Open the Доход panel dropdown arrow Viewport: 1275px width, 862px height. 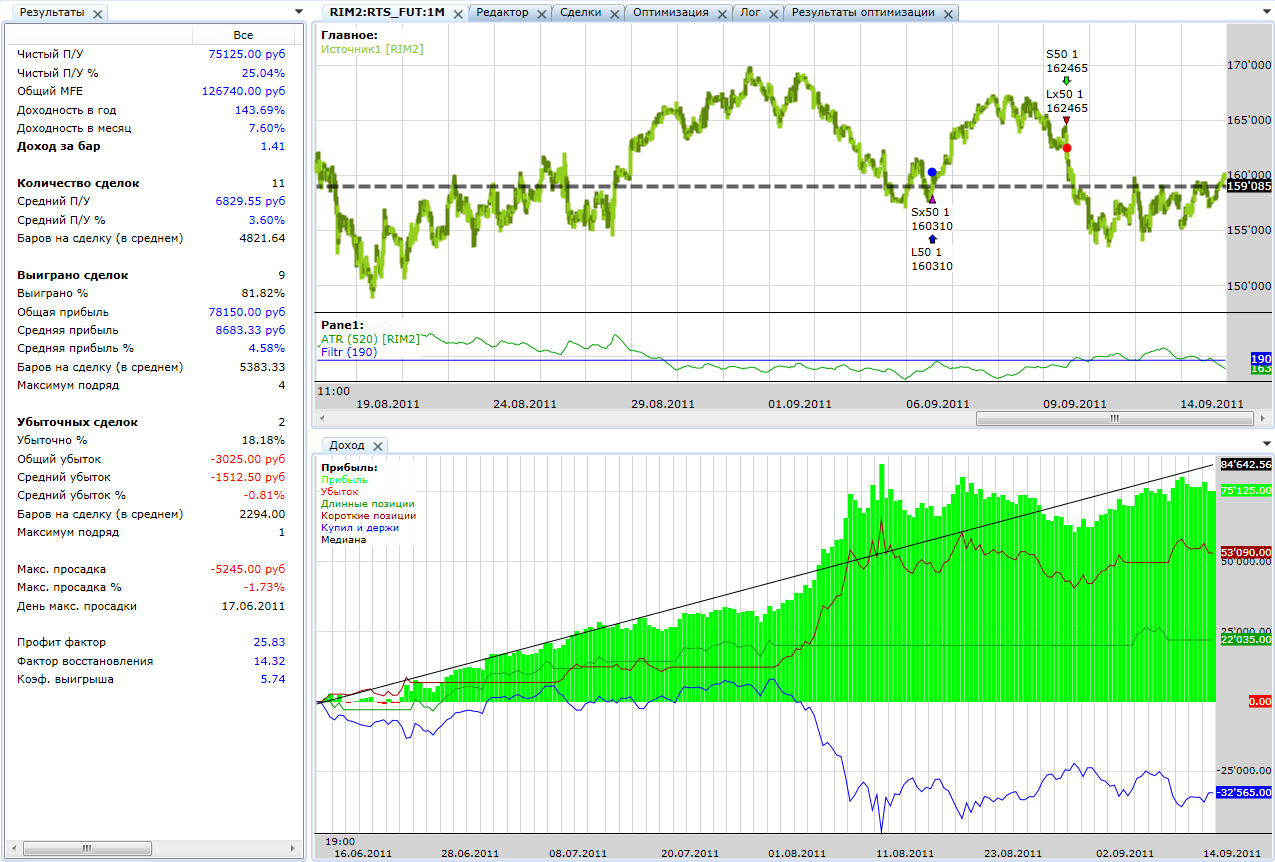tap(1266, 444)
